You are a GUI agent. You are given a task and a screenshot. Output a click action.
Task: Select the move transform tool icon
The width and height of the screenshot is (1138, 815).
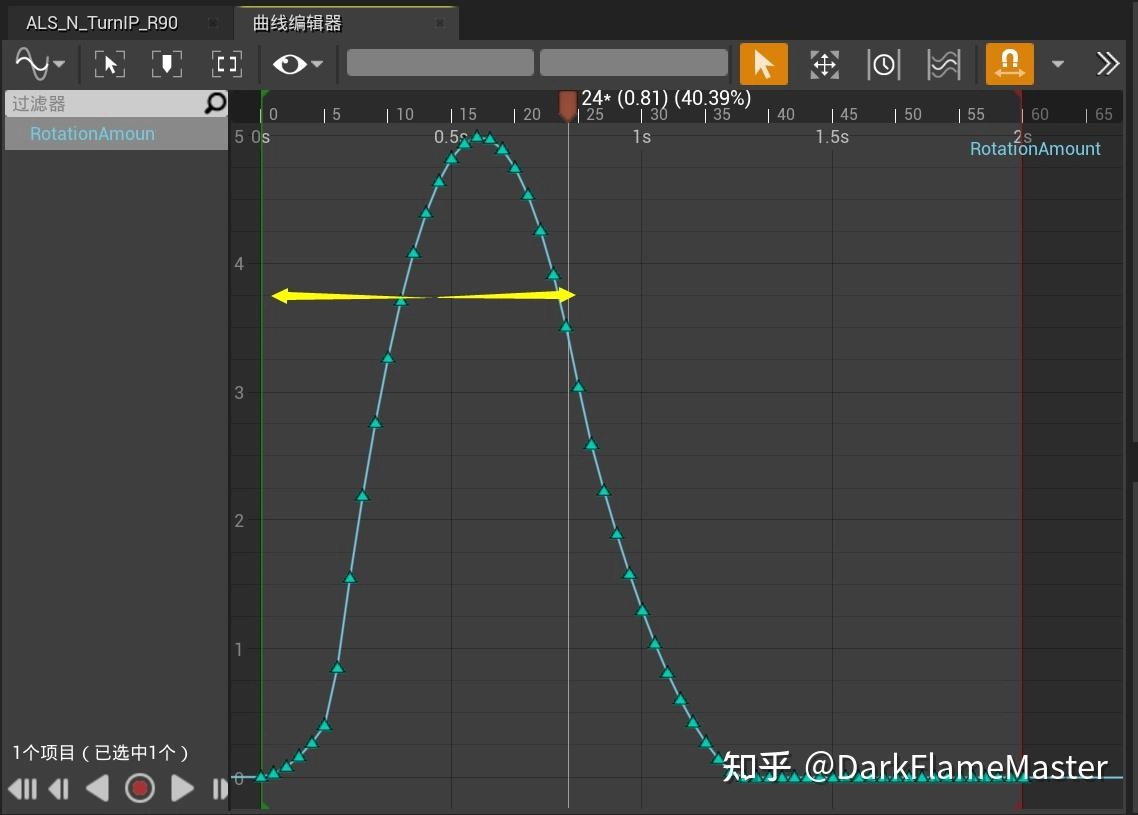point(824,65)
